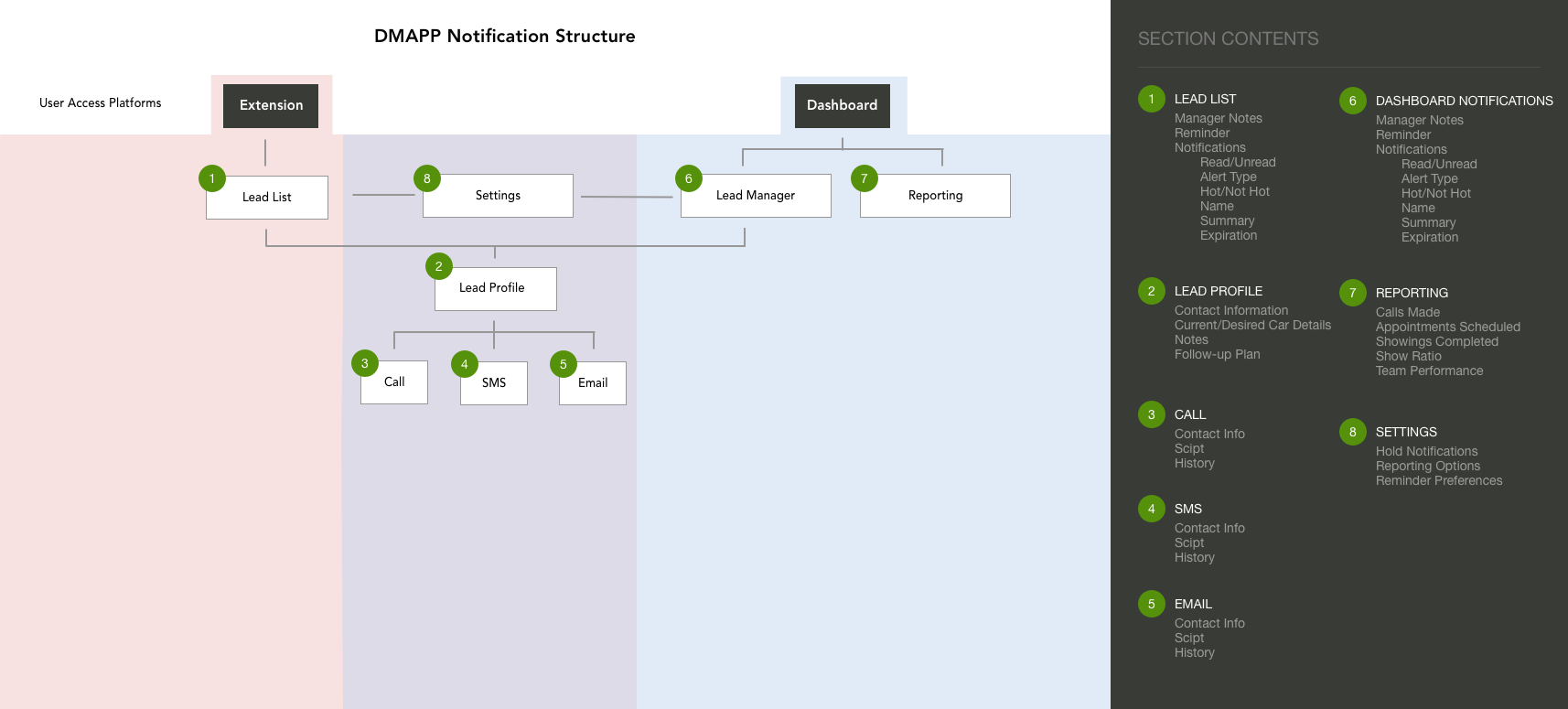
Task: Click badge 1 beside LEAD LIST heading
Action: point(1152,99)
